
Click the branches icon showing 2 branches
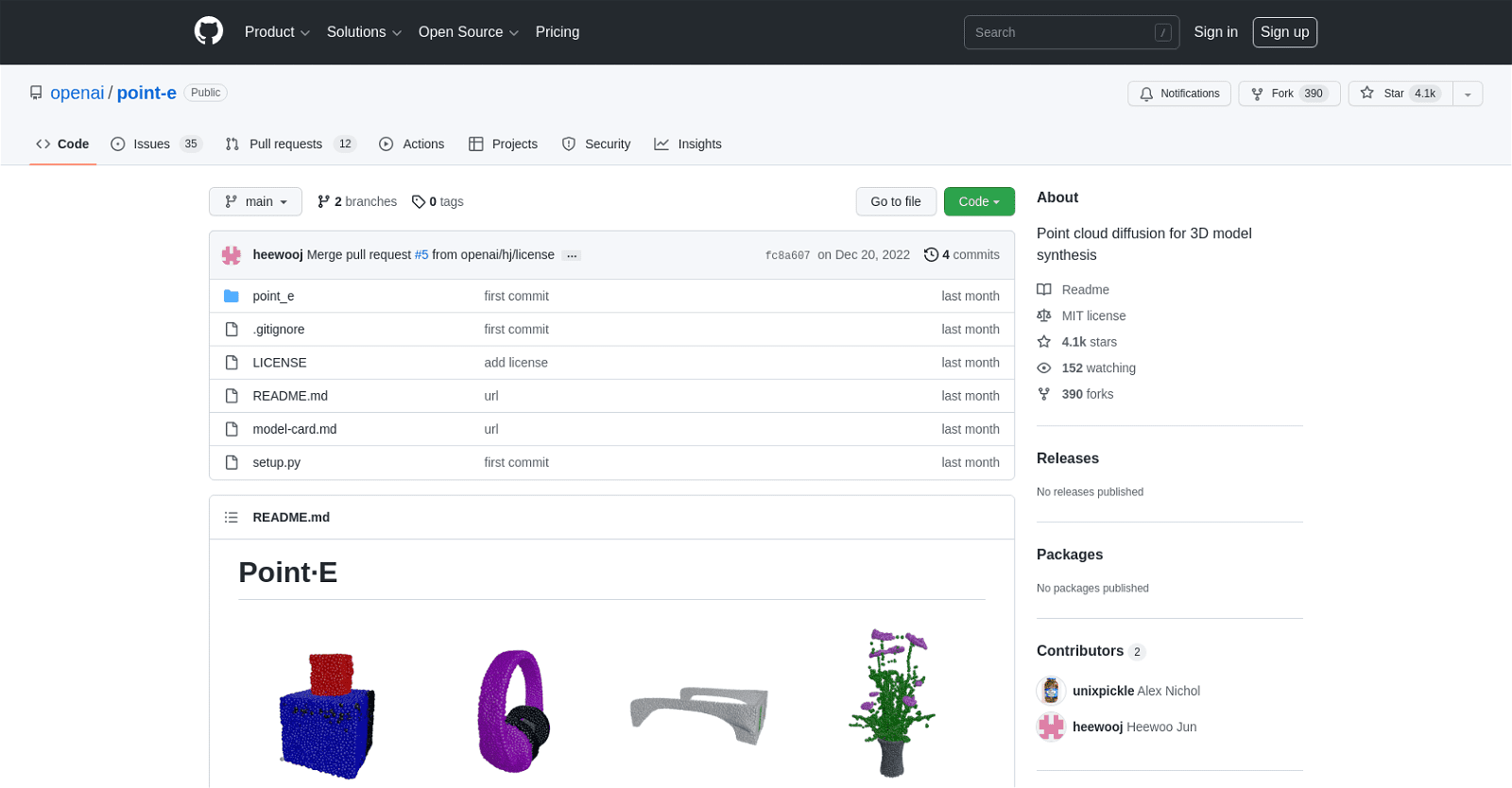tap(324, 201)
